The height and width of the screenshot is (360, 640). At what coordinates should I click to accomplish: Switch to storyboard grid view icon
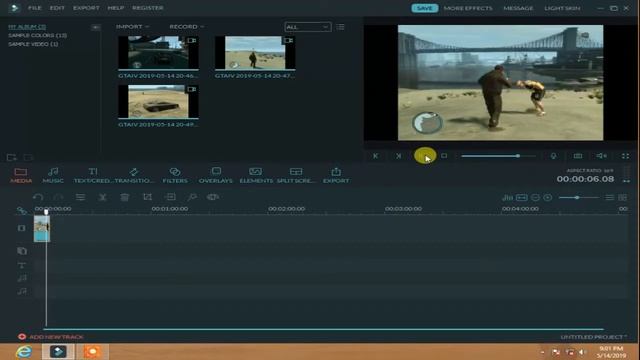[622, 198]
